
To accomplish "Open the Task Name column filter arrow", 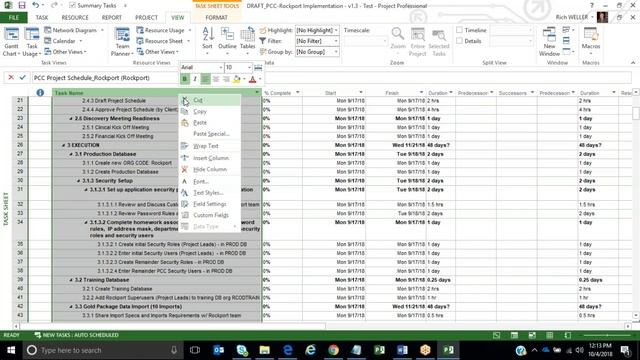I will click(257, 93).
